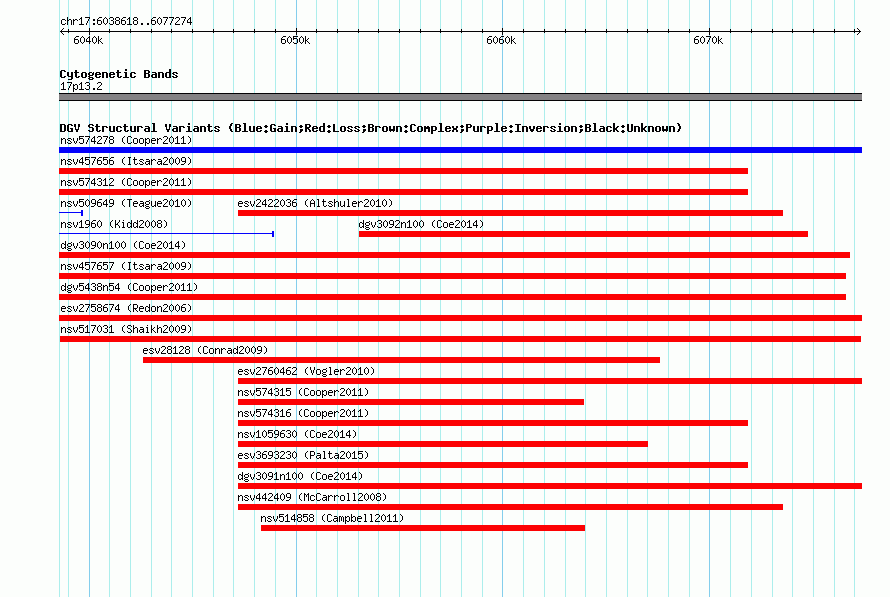Open the dgv5438n54 (Cooper2011) label
The width and height of the screenshot is (890, 597).
coord(129,287)
